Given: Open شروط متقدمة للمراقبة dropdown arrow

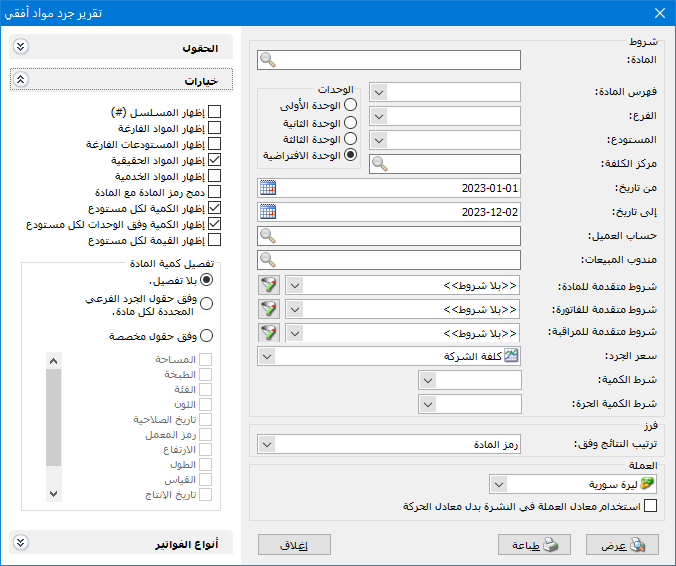Looking at the screenshot, I should (295, 333).
